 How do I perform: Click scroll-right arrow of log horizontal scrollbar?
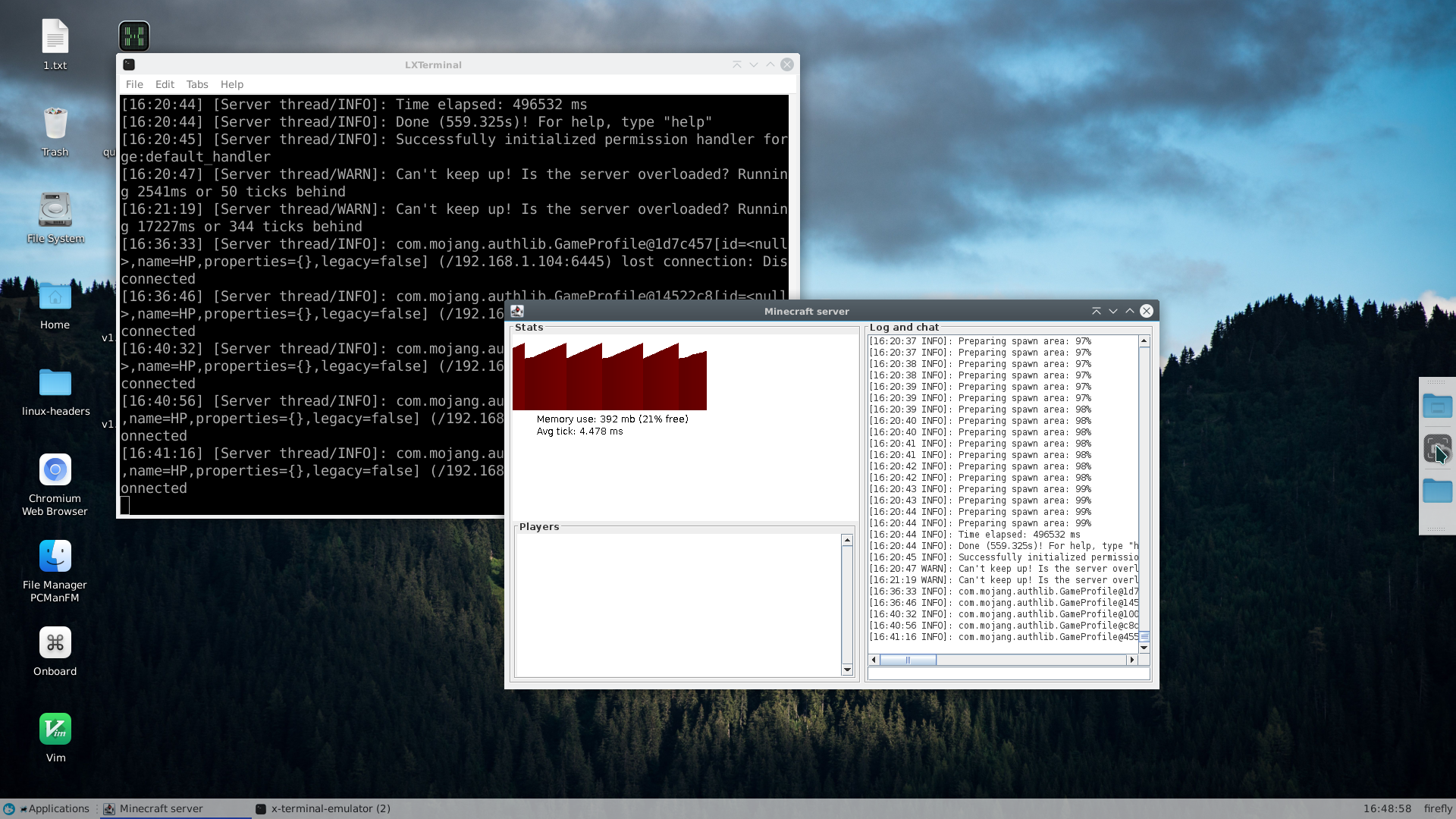[x=1132, y=660]
